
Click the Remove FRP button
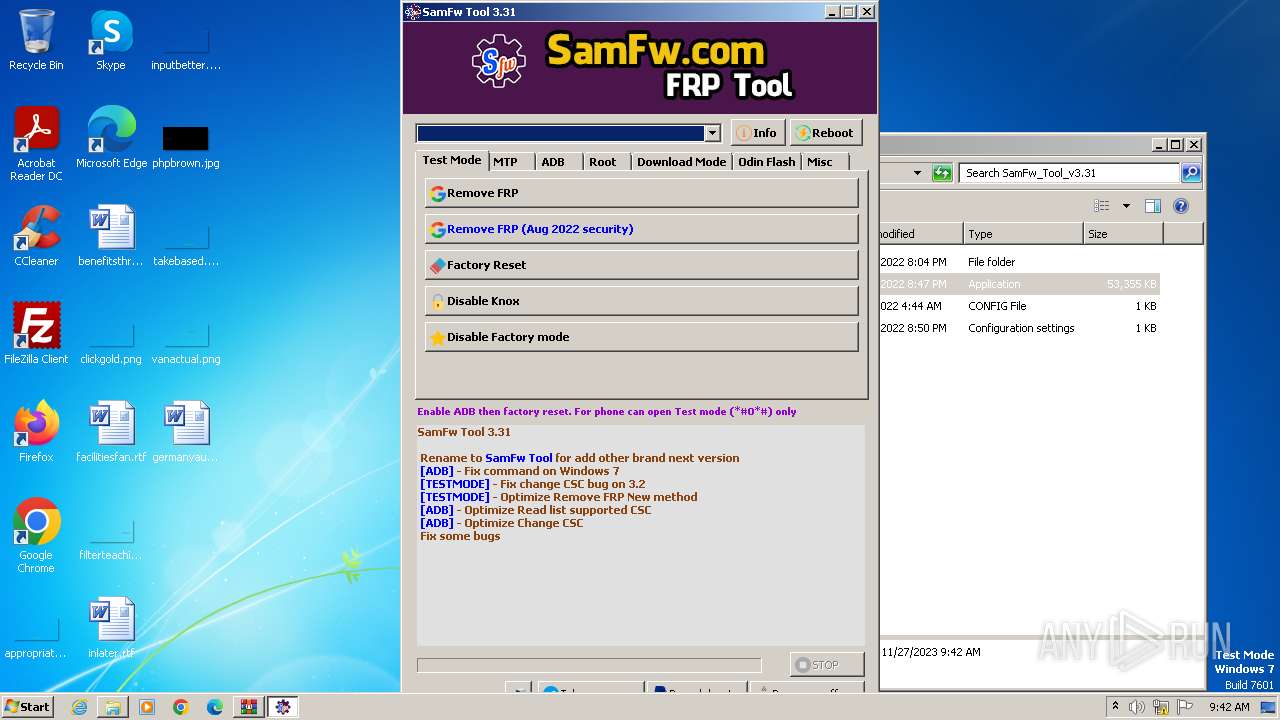click(641, 193)
